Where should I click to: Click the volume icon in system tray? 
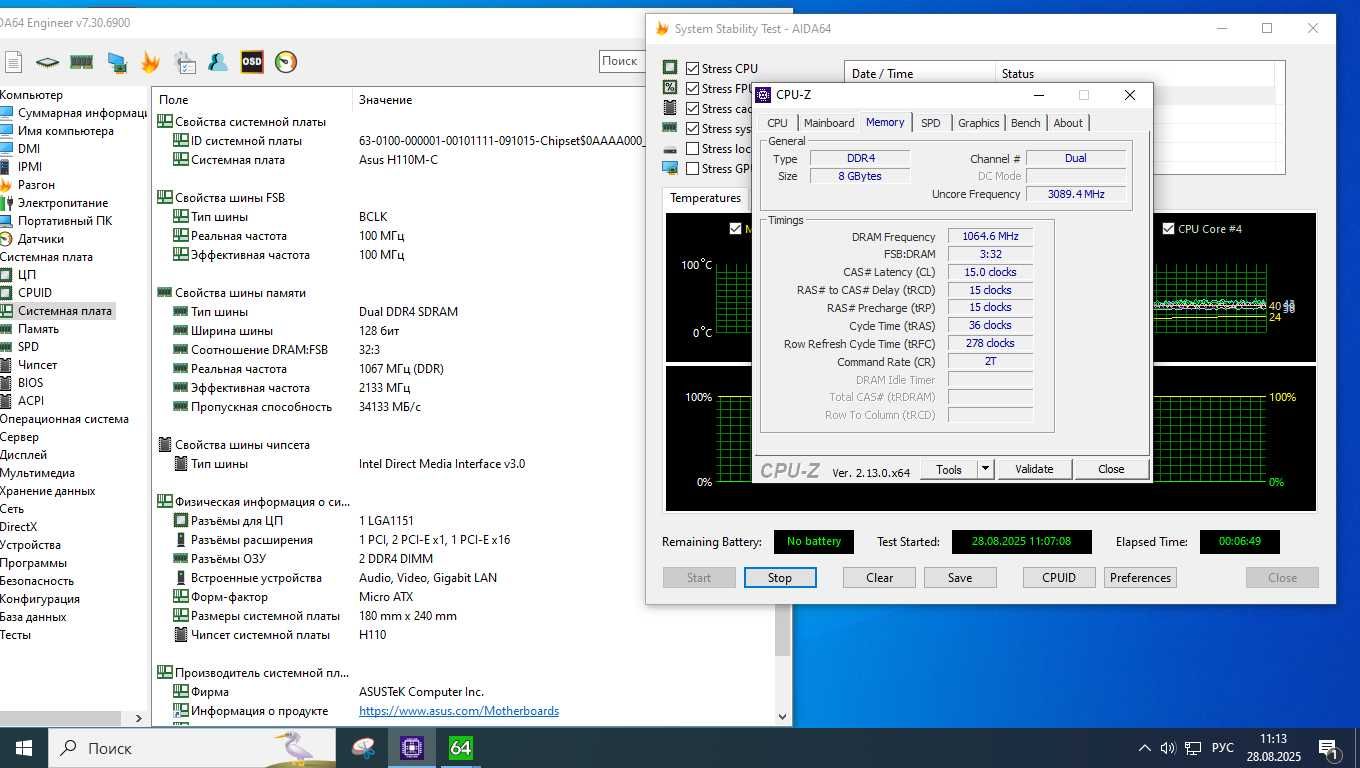pyautogui.click(x=1167, y=748)
